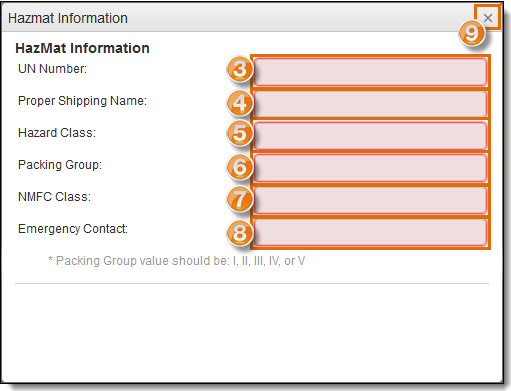Select the Hazard Class input field
Viewport: 511px width, 391px height.
coord(370,136)
